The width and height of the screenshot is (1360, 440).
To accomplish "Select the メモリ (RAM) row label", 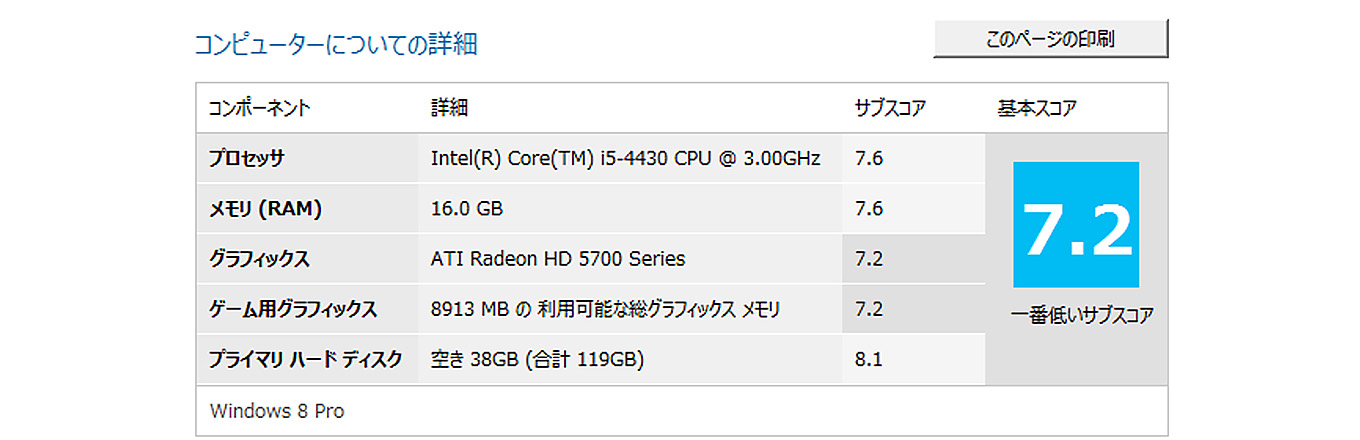I will coord(265,208).
